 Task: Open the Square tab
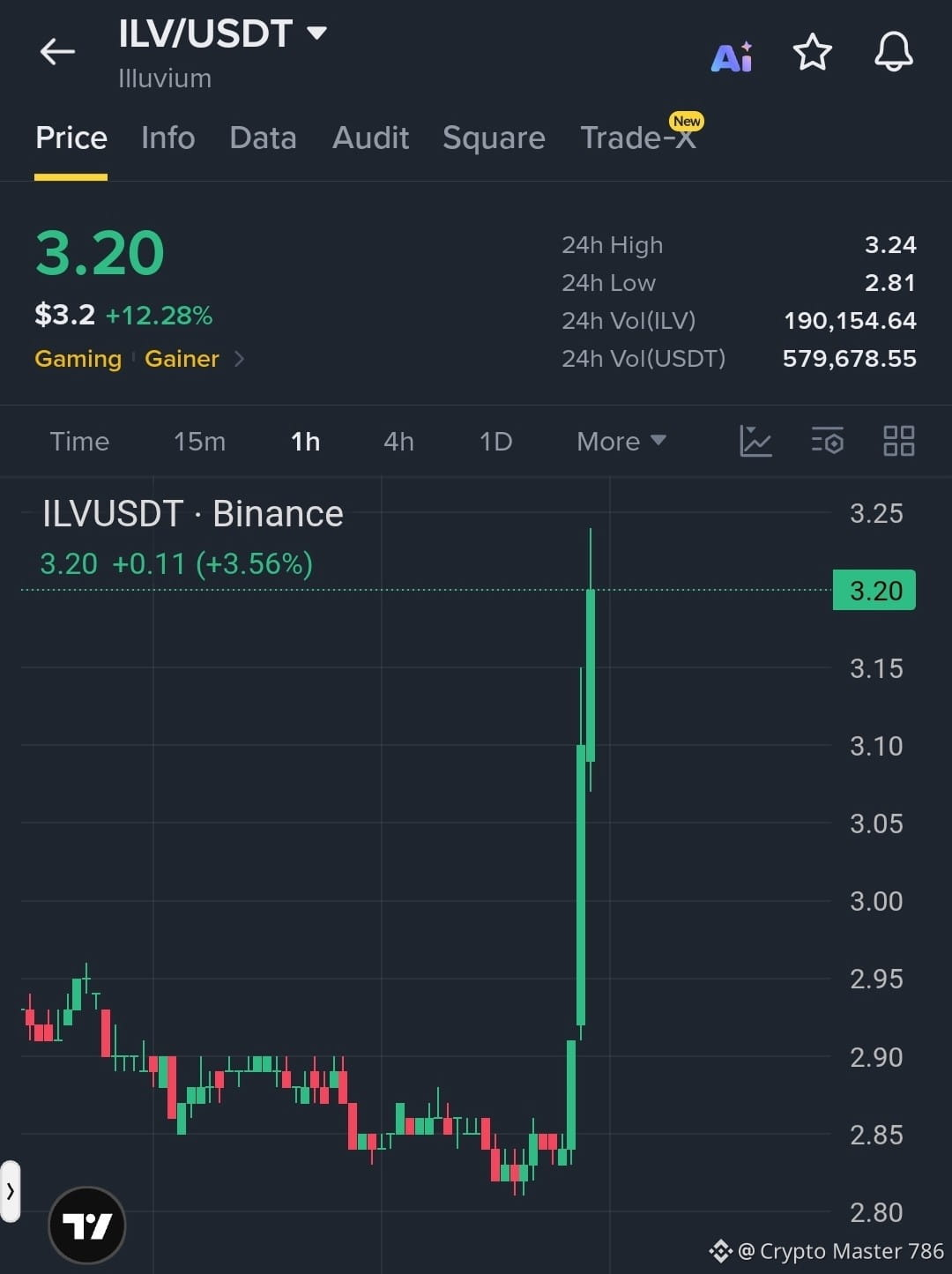coord(494,138)
